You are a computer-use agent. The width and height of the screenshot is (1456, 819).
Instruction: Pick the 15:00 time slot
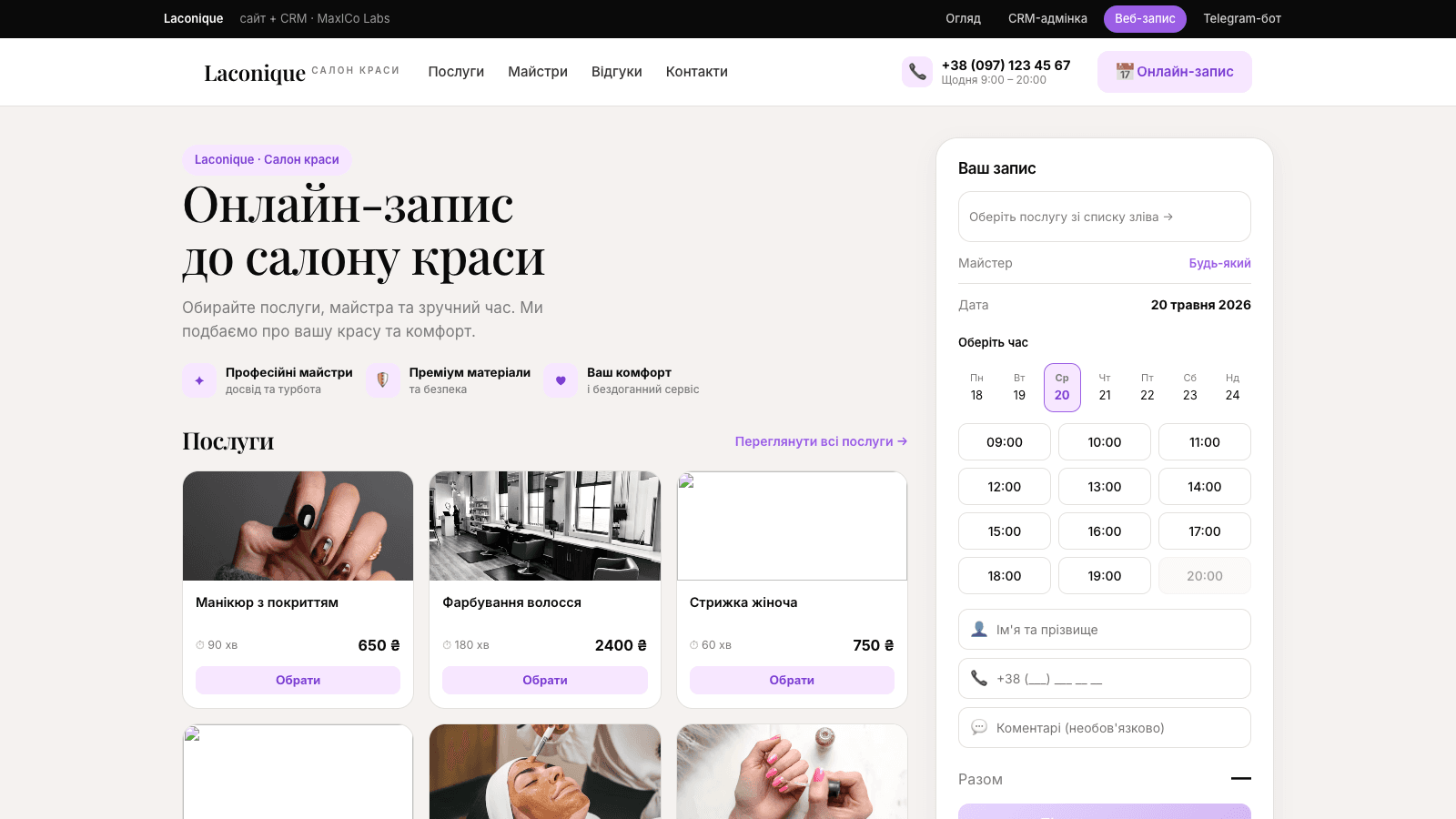pos(1005,531)
